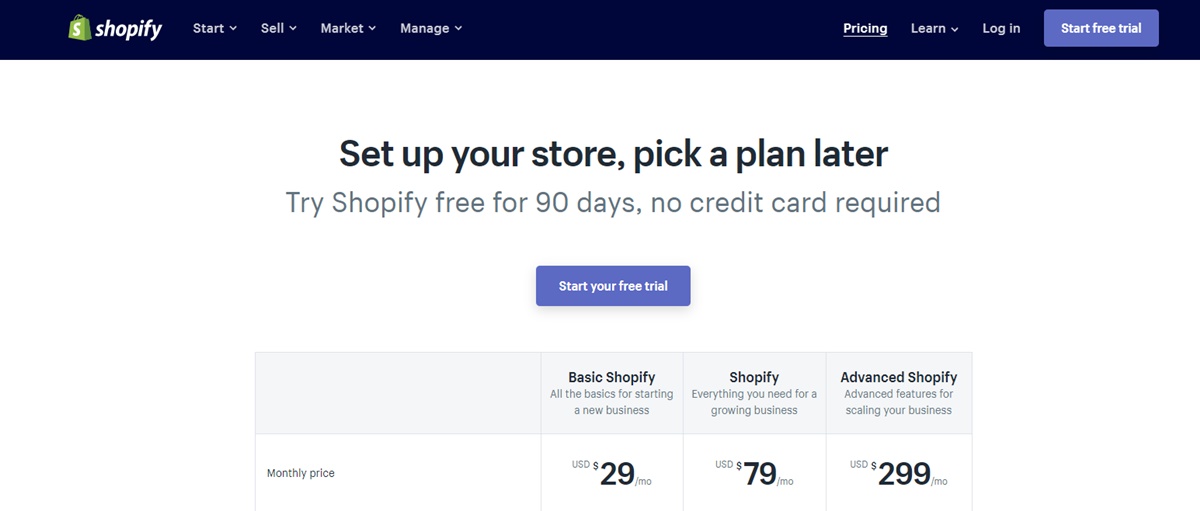1200x511 pixels.
Task: Open the Manage dropdown menu
Action: (x=430, y=28)
